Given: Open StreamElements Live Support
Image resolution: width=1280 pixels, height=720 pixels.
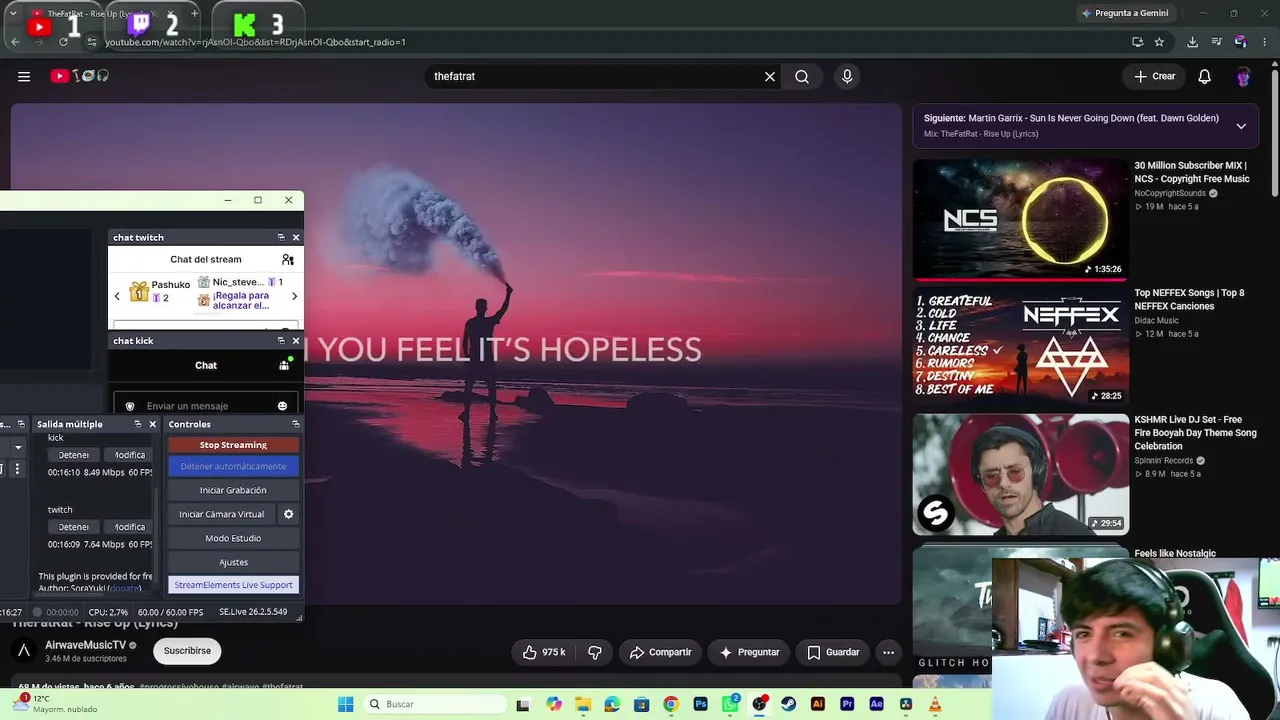Looking at the screenshot, I should point(233,585).
